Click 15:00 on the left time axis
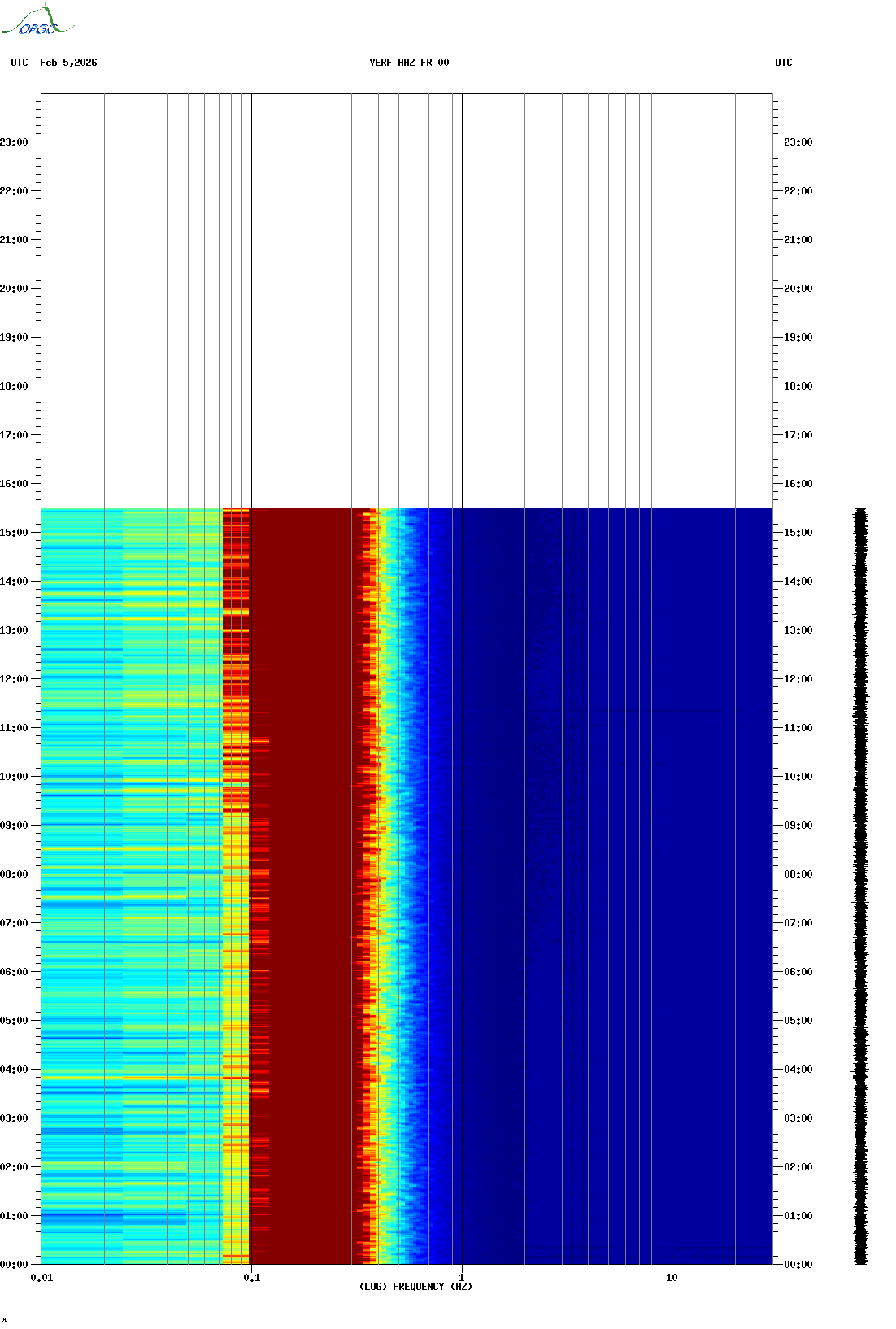The height and width of the screenshot is (1329, 896). tap(14, 533)
